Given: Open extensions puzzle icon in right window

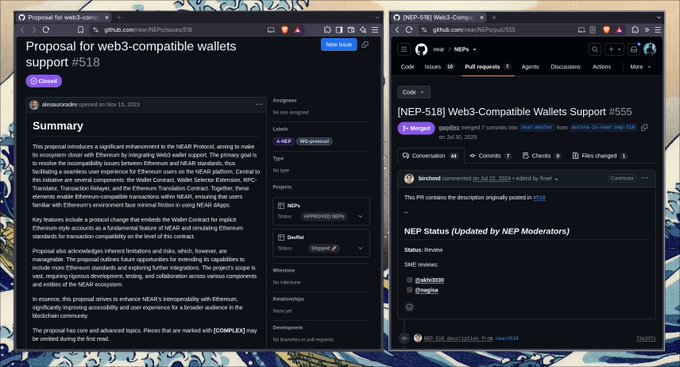Looking at the screenshot, I should point(635,29).
